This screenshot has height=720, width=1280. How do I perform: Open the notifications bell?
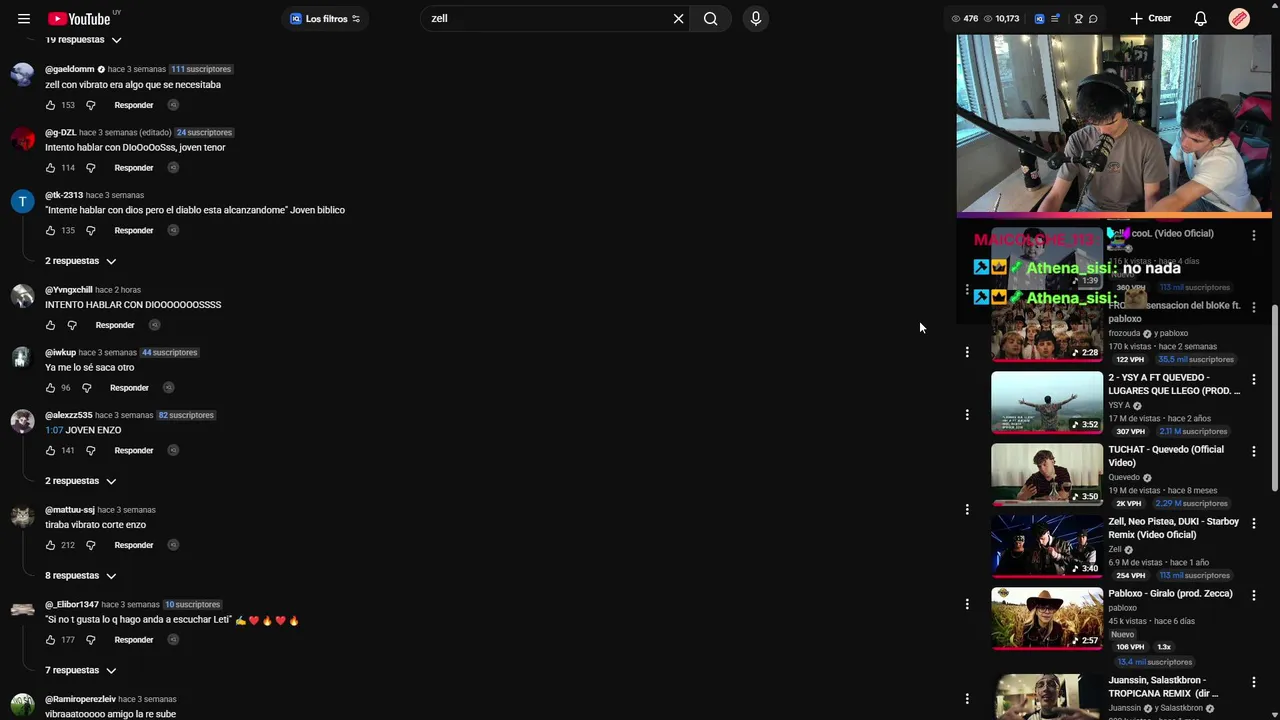(1201, 19)
